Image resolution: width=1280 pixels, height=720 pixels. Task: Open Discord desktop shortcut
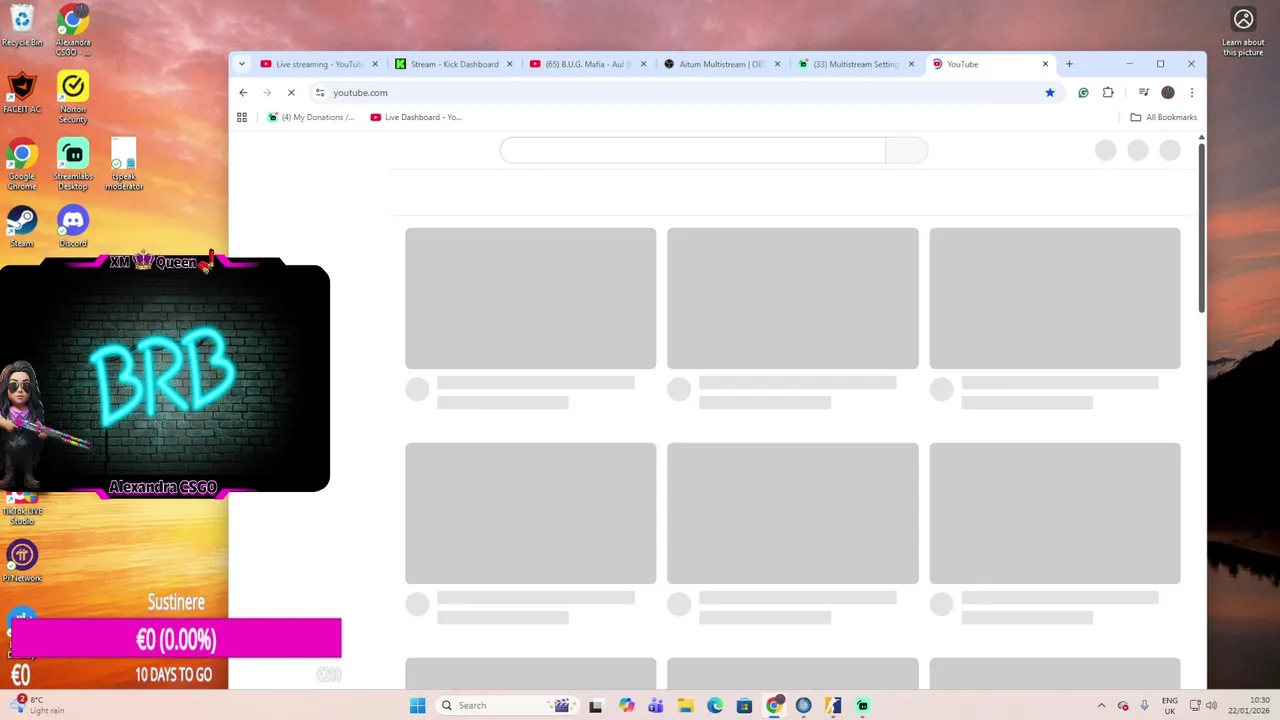[73, 227]
